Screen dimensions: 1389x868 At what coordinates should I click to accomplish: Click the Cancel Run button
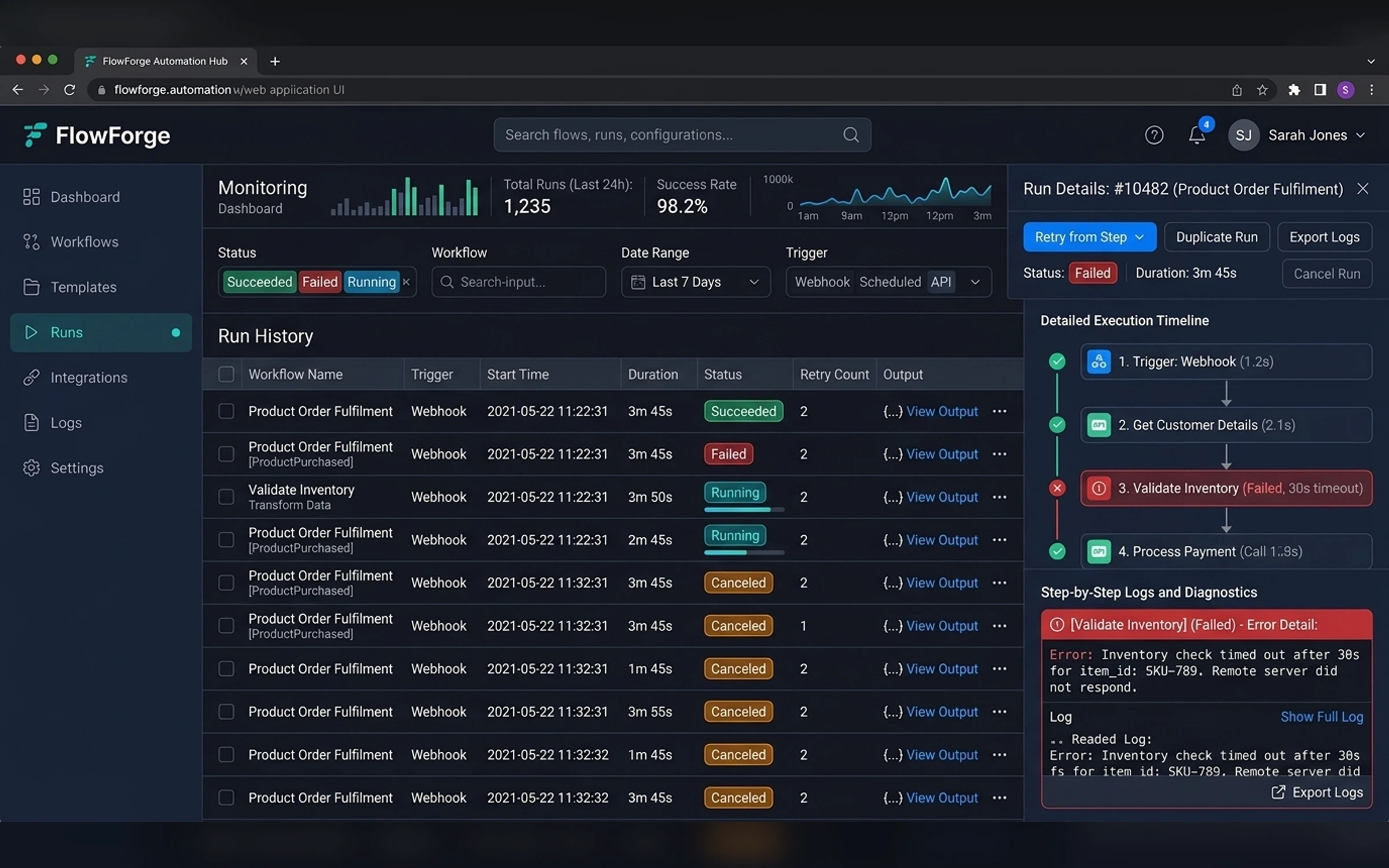pos(1326,274)
